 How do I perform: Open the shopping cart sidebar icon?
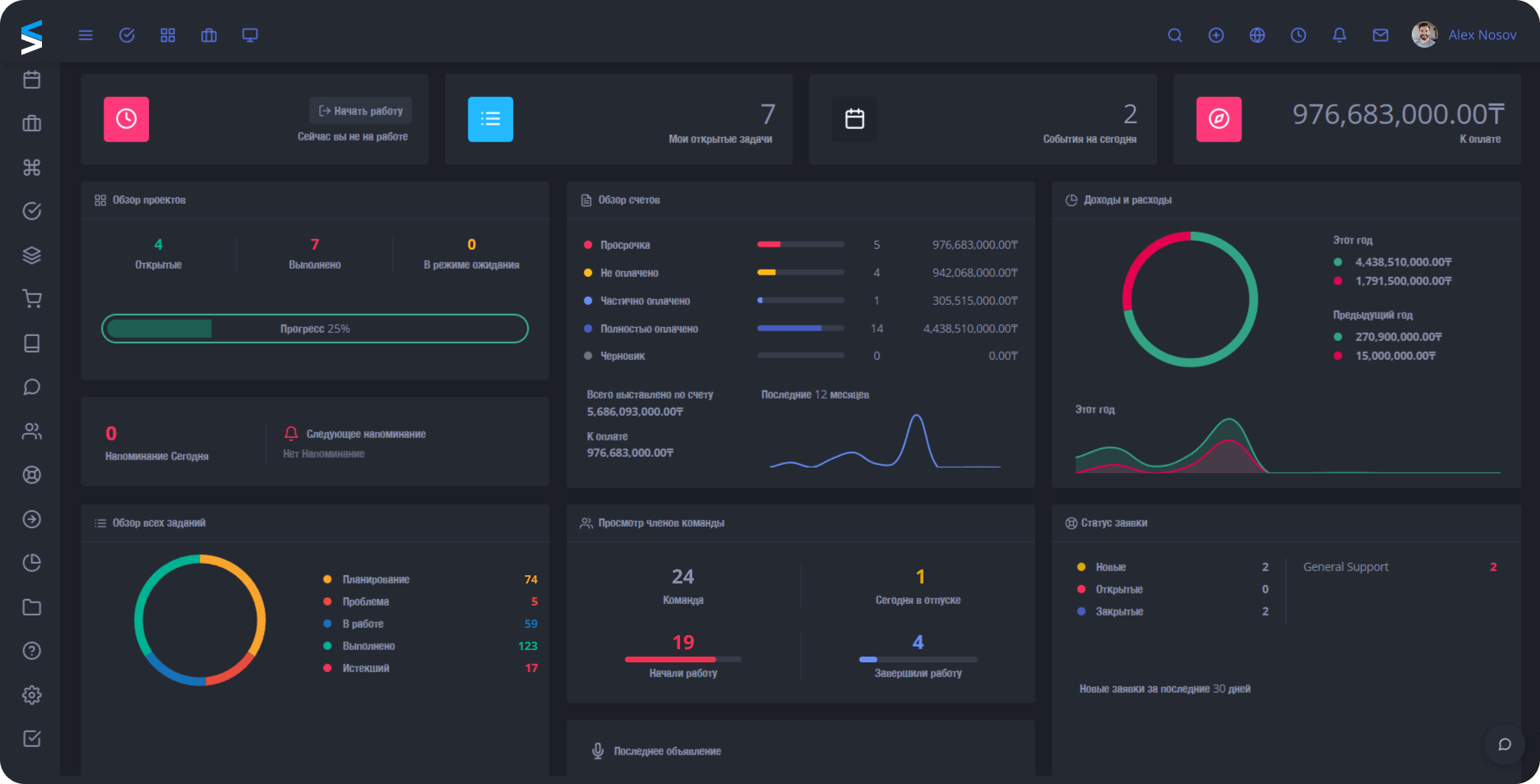(x=32, y=299)
